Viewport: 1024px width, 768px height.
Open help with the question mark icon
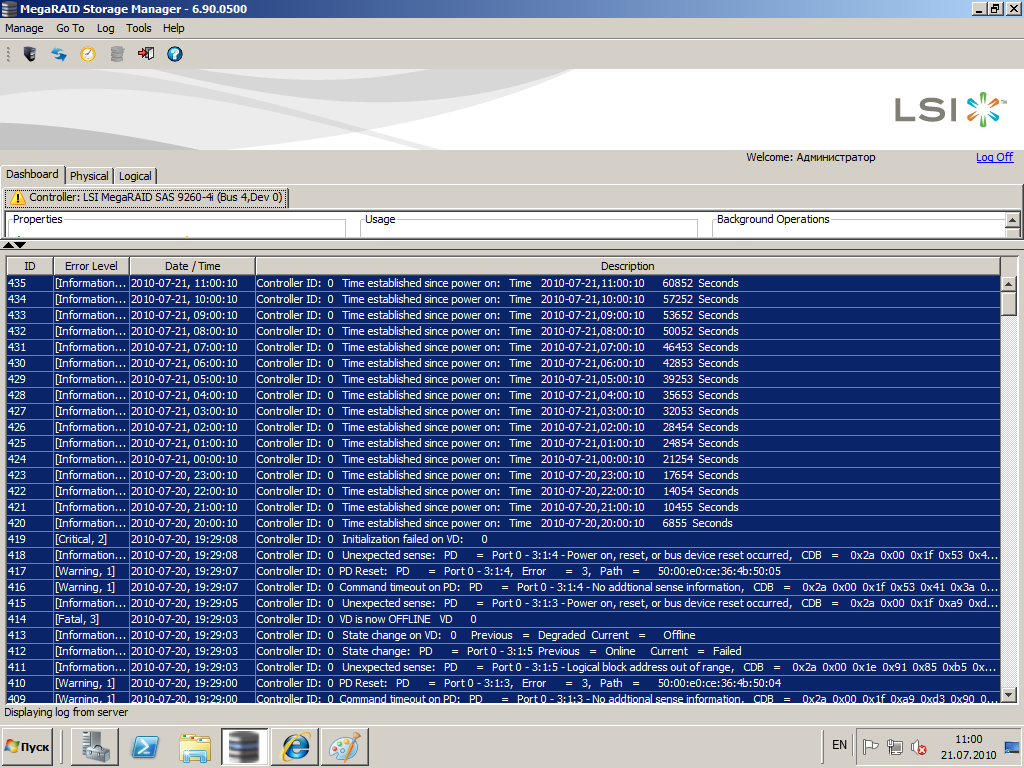[175, 54]
